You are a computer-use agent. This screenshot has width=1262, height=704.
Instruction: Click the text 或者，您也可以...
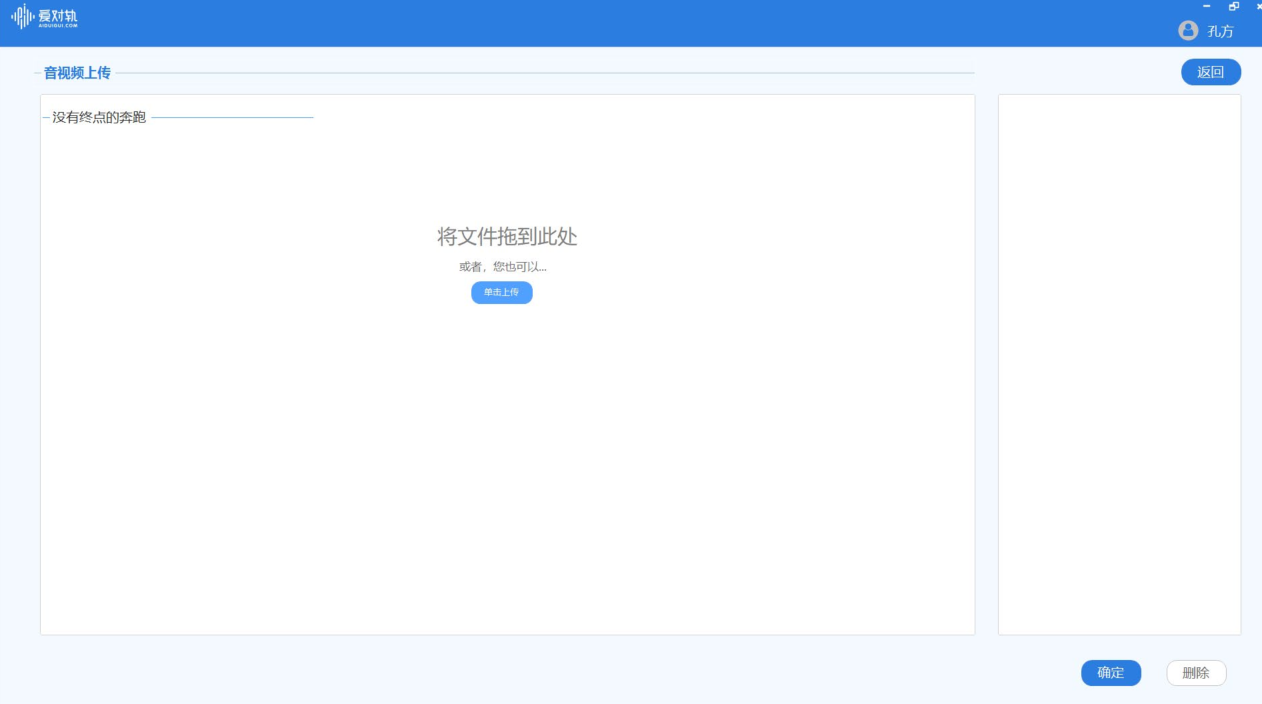(x=501, y=266)
